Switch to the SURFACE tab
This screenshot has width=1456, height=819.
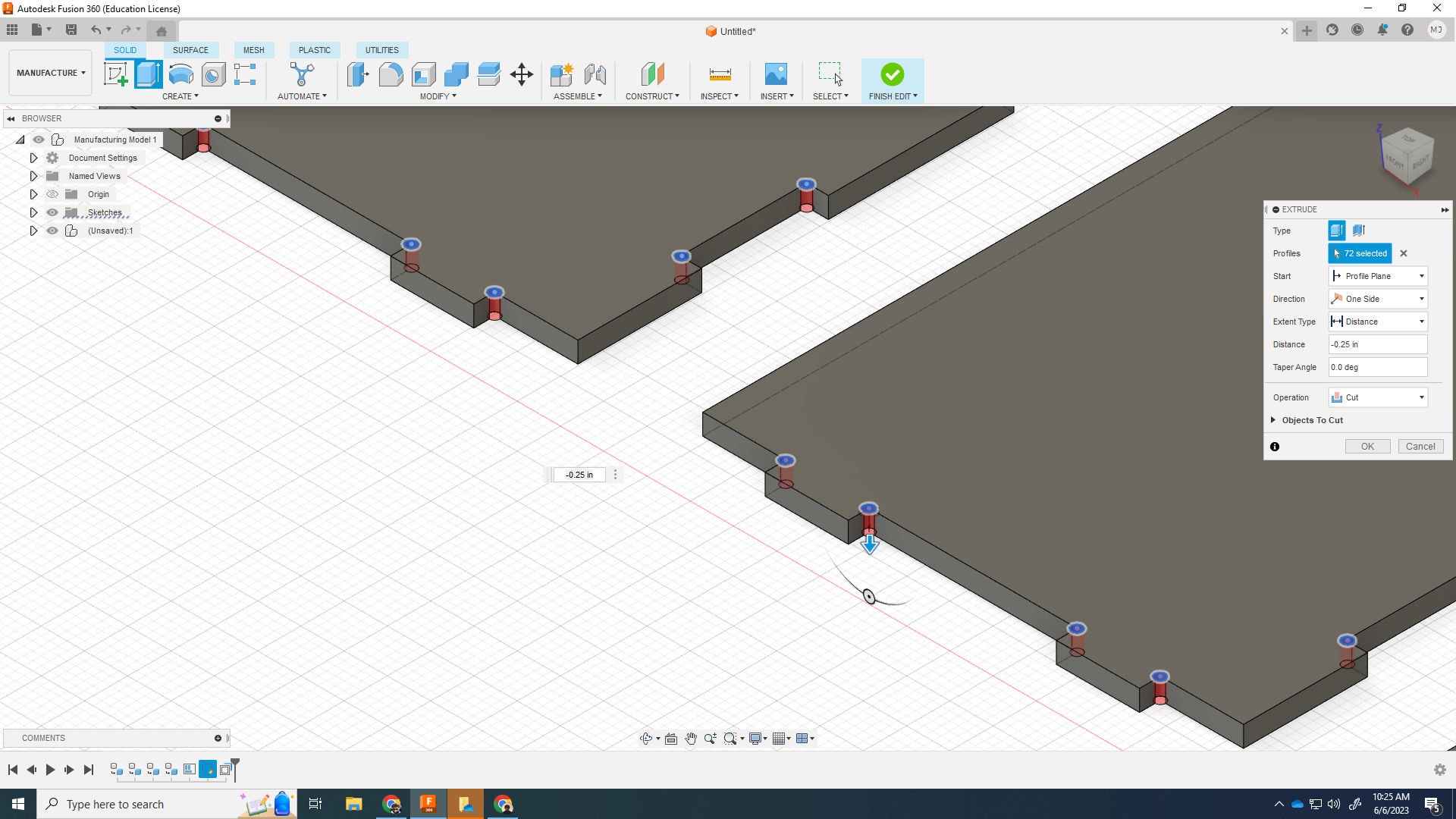point(190,50)
